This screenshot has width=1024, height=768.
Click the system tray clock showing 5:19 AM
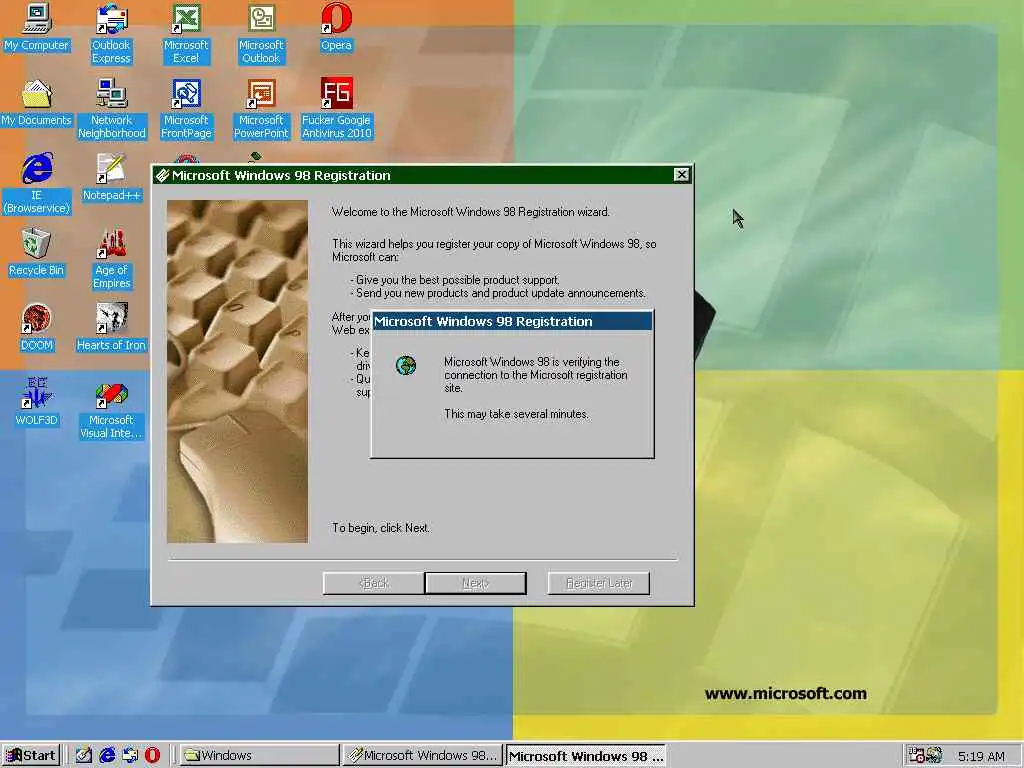[x=981, y=756]
